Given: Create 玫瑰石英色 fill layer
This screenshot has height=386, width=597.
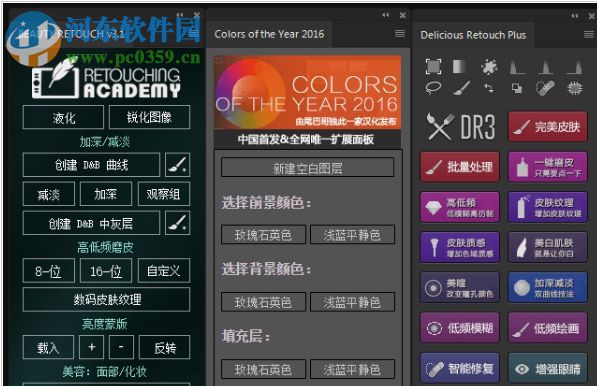Looking at the screenshot, I should (x=263, y=369).
